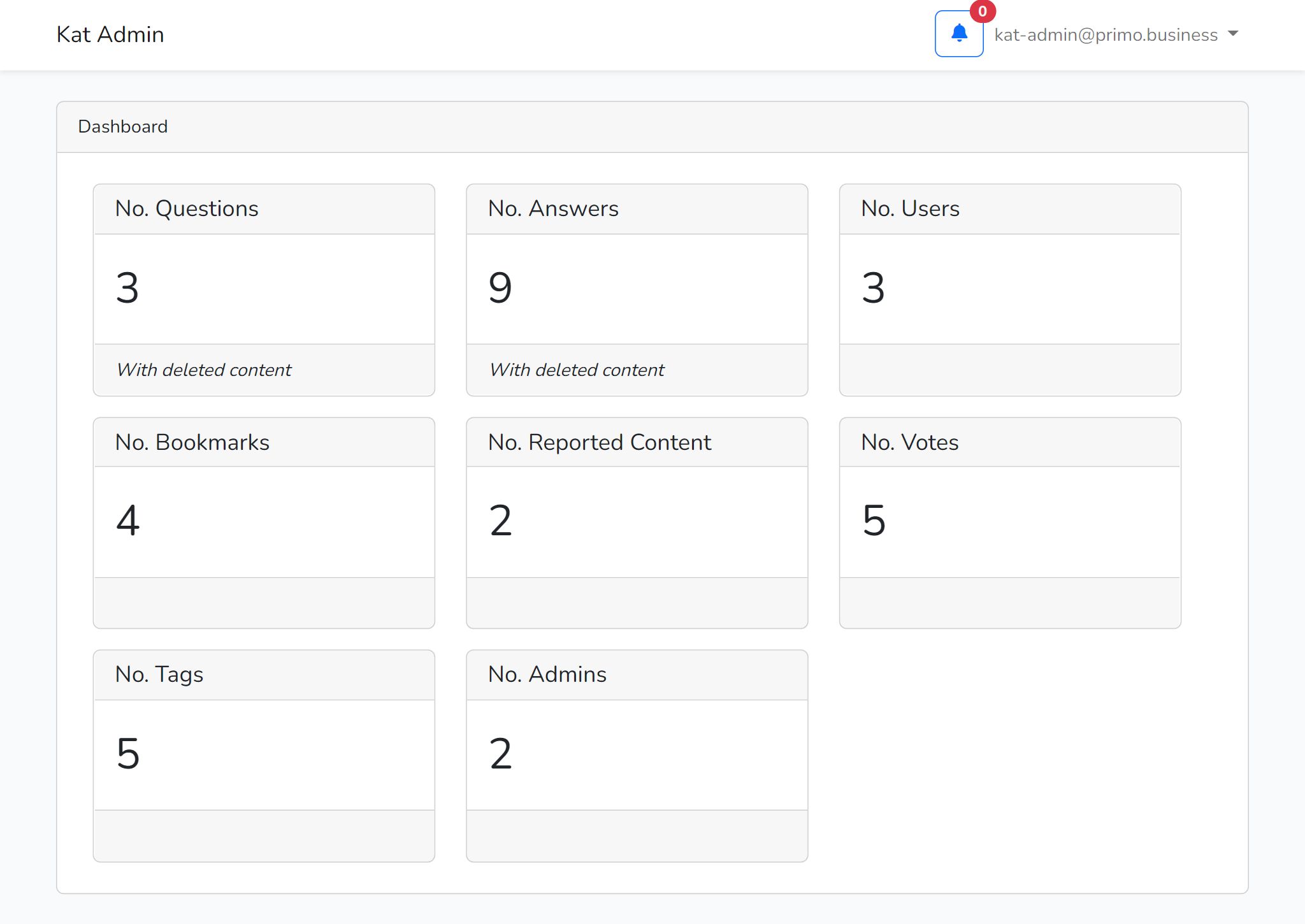
Task: Go to the Kat Admin home link
Action: [110, 34]
